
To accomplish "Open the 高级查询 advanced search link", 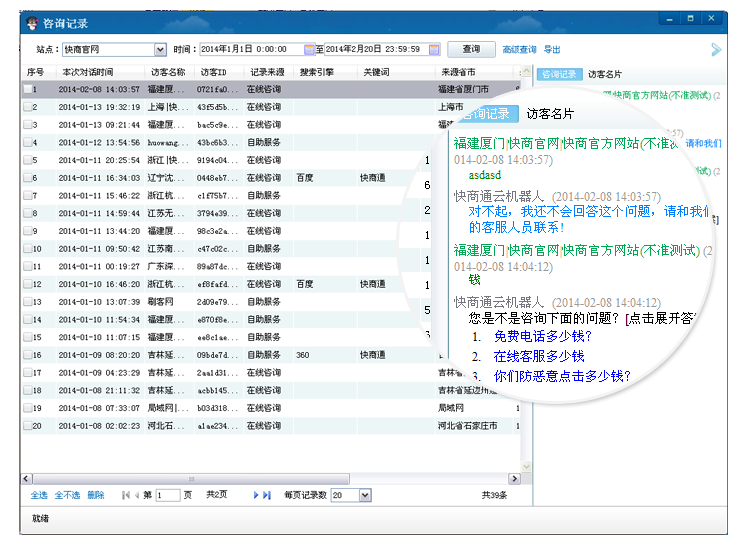I will [519, 49].
